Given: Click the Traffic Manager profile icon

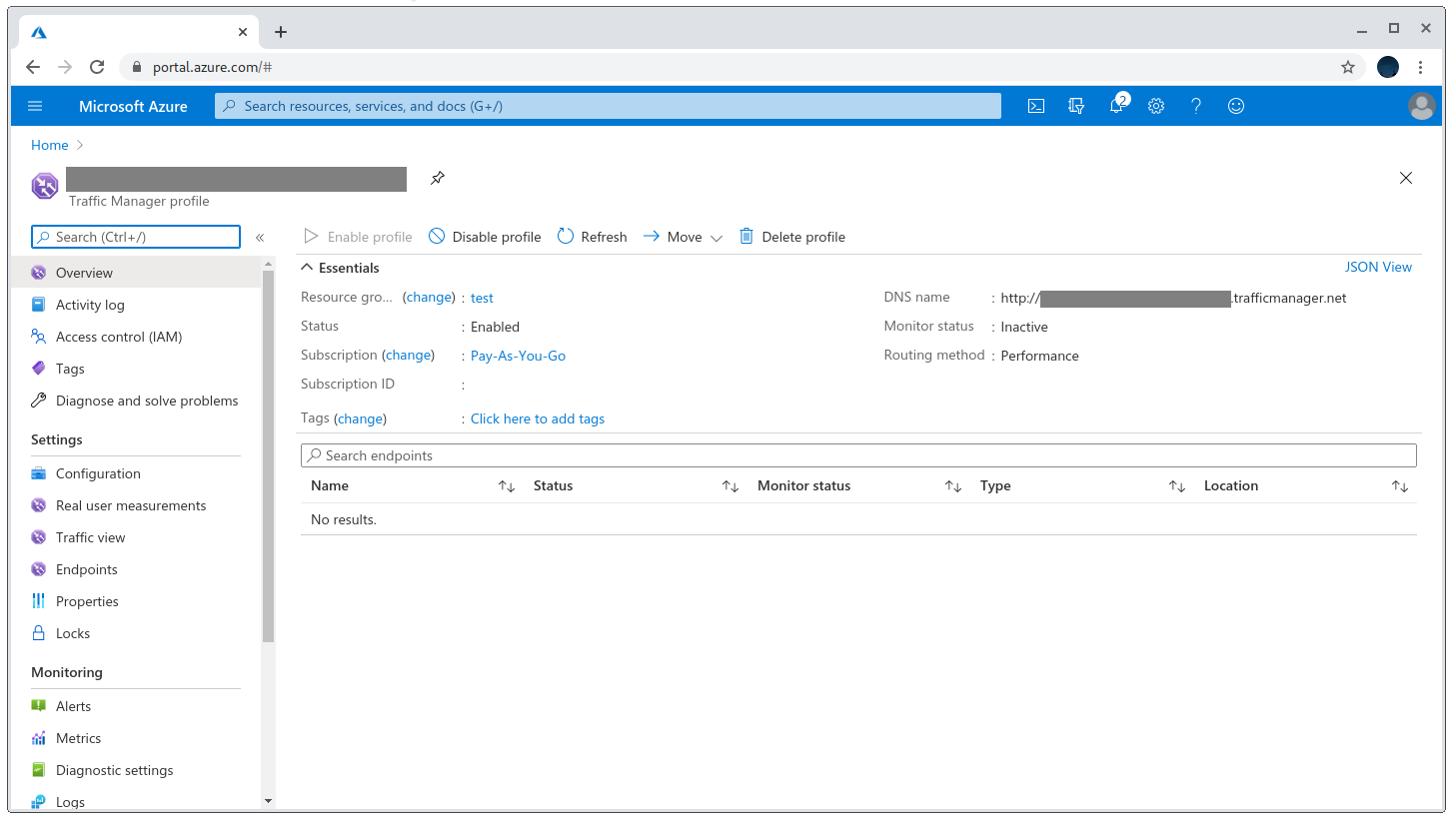Looking at the screenshot, I should (x=45, y=186).
